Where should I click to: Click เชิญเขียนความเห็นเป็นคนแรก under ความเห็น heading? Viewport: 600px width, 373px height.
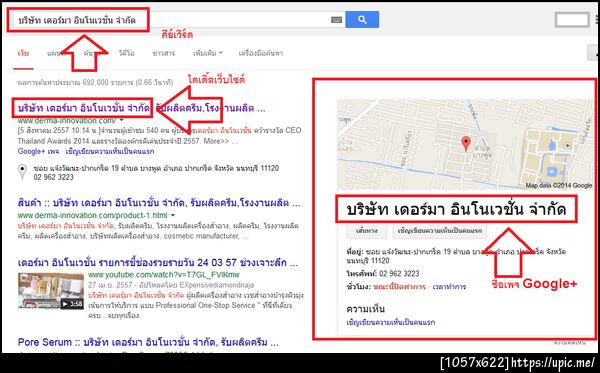[x=391, y=322]
